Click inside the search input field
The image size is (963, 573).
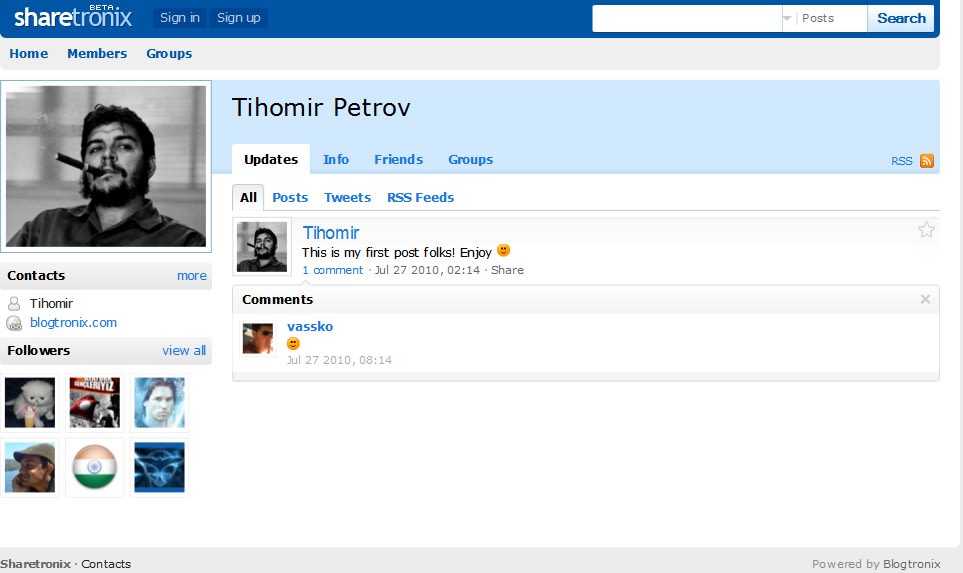click(x=687, y=18)
